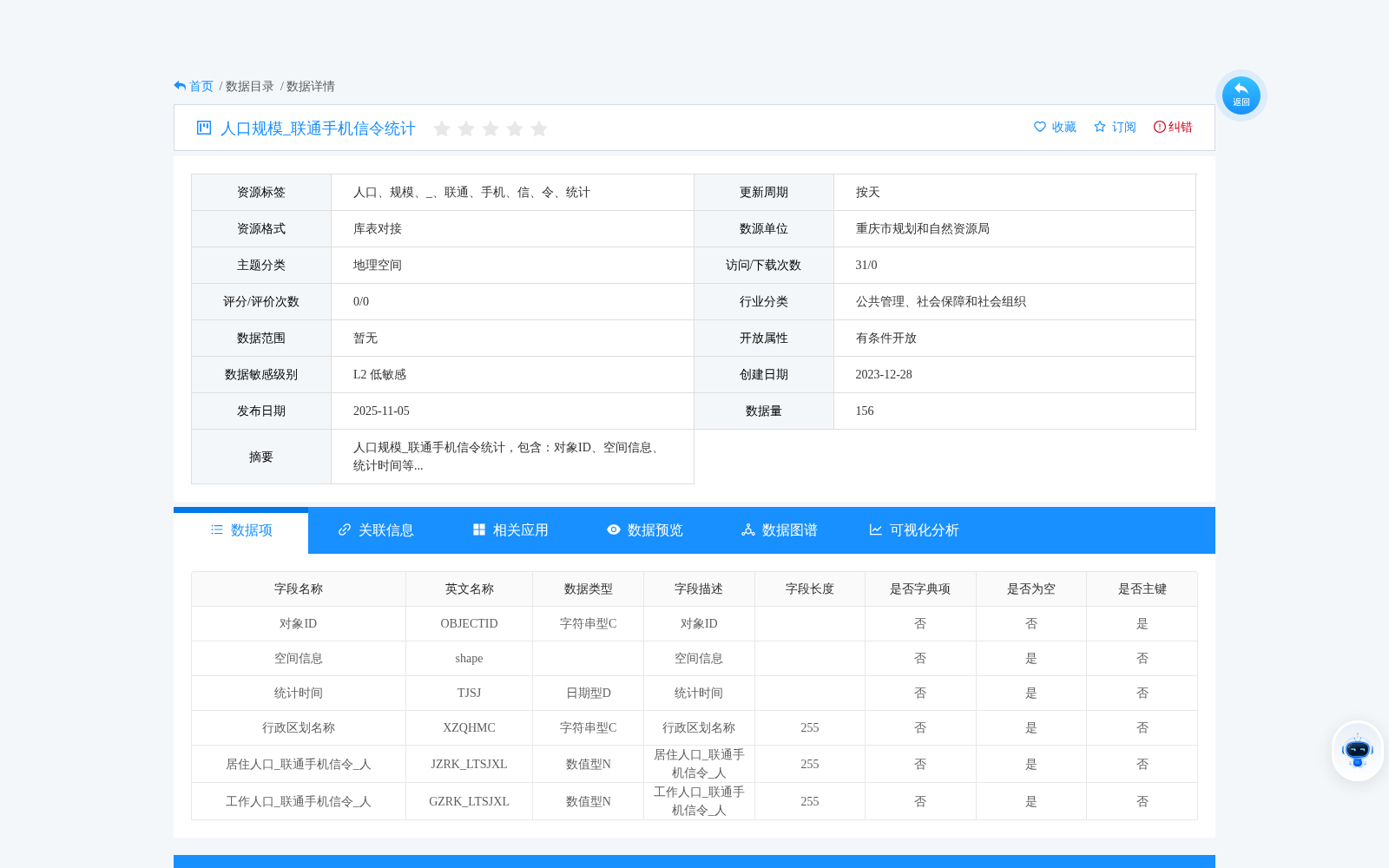Click the 数据目录 breadcrumb
The width and height of the screenshot is (1389, 868).
tap(250, 86)
